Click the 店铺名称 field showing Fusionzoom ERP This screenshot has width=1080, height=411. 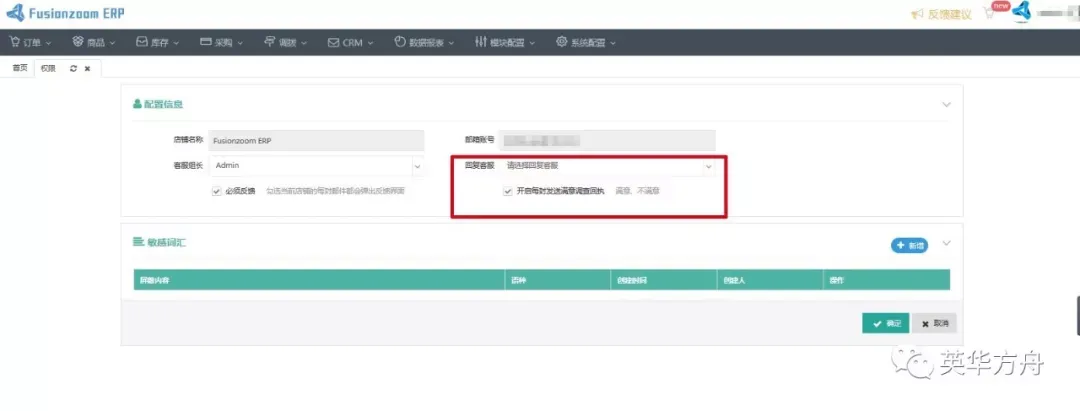316,140
